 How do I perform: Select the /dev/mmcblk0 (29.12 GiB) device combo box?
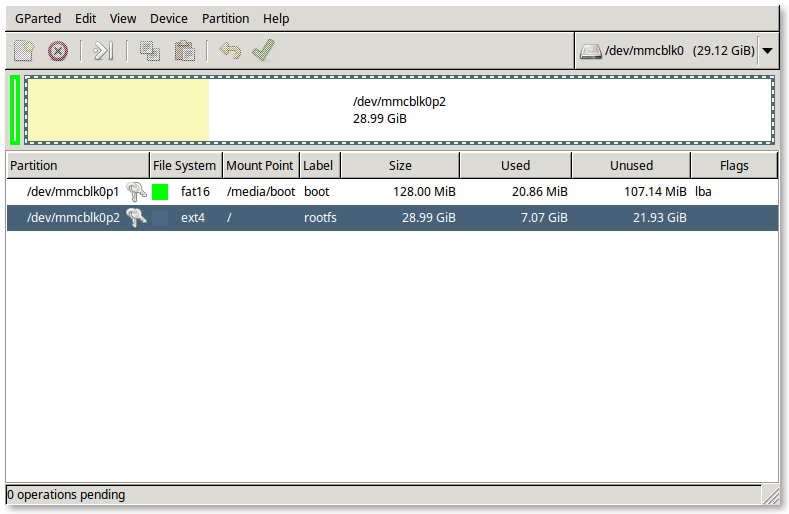pos(676,51)
